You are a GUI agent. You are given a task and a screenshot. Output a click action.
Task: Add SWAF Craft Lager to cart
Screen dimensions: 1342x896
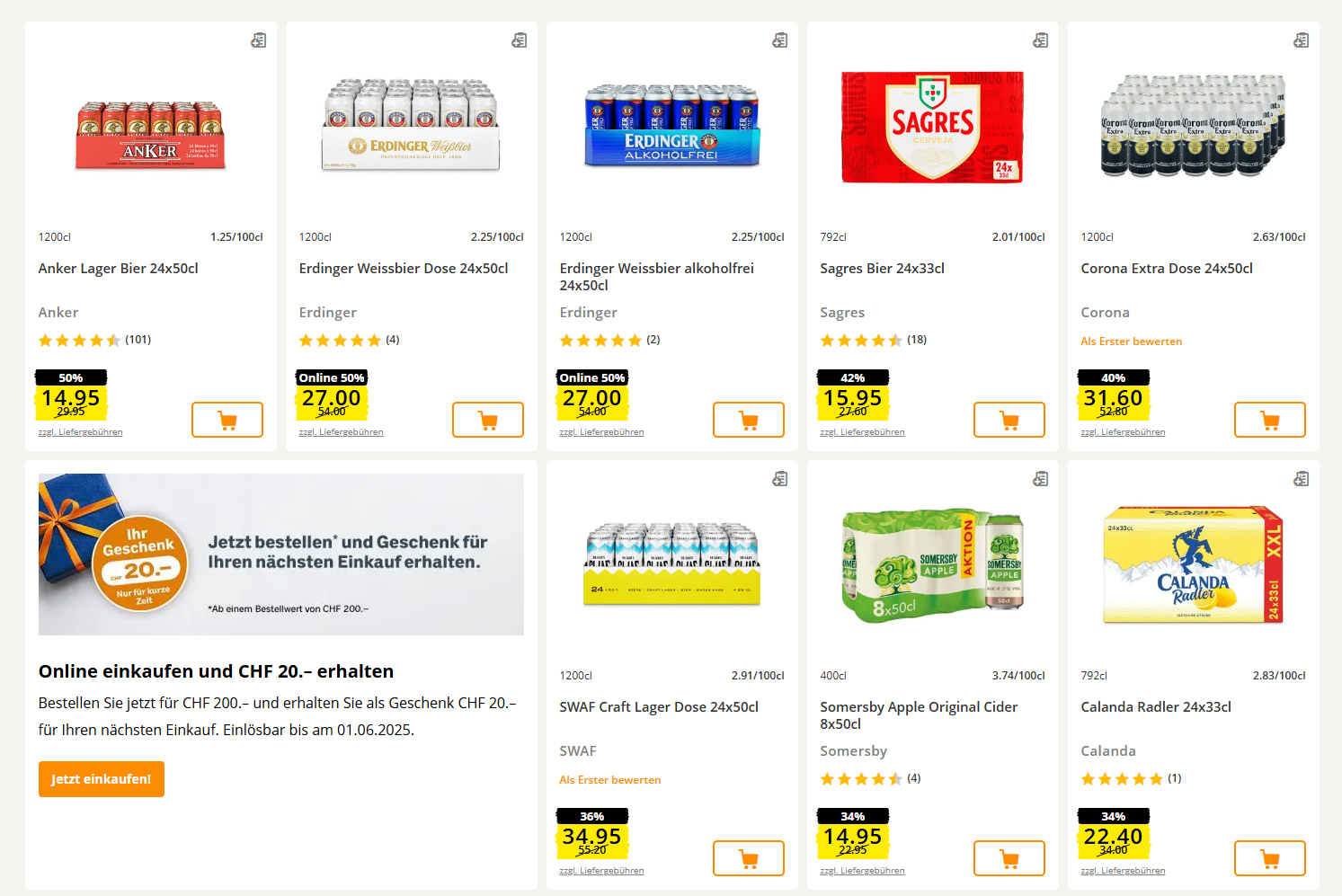(749, 858)
